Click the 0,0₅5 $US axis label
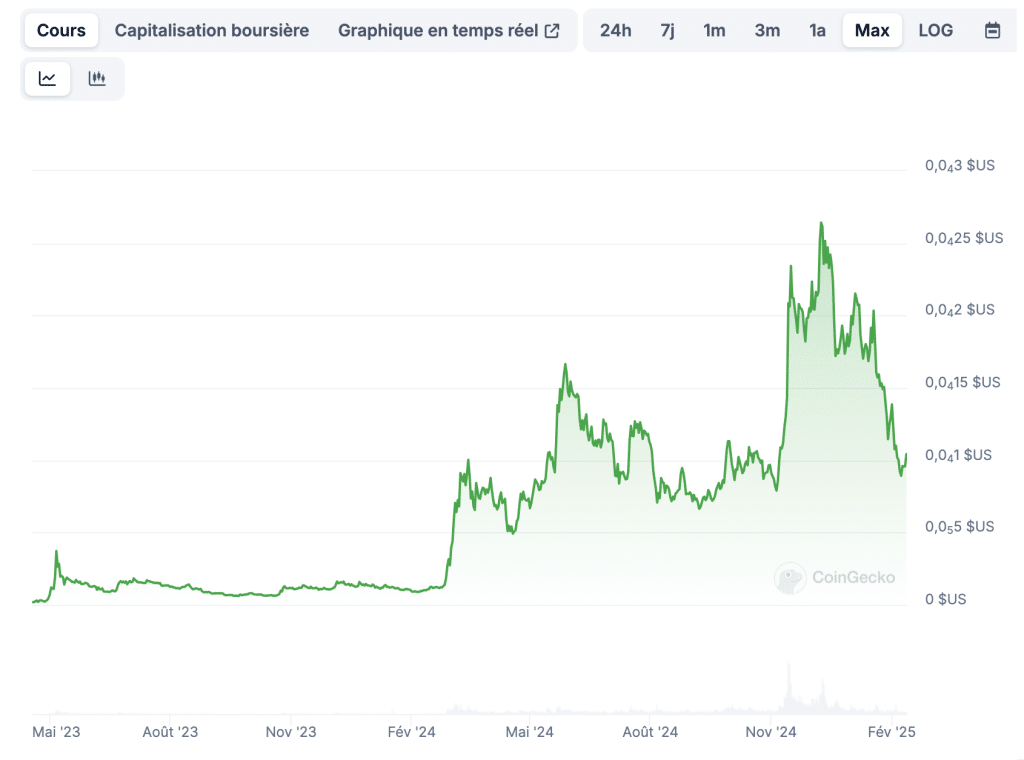Screen dimensions: 1024x760 (959, 527)
